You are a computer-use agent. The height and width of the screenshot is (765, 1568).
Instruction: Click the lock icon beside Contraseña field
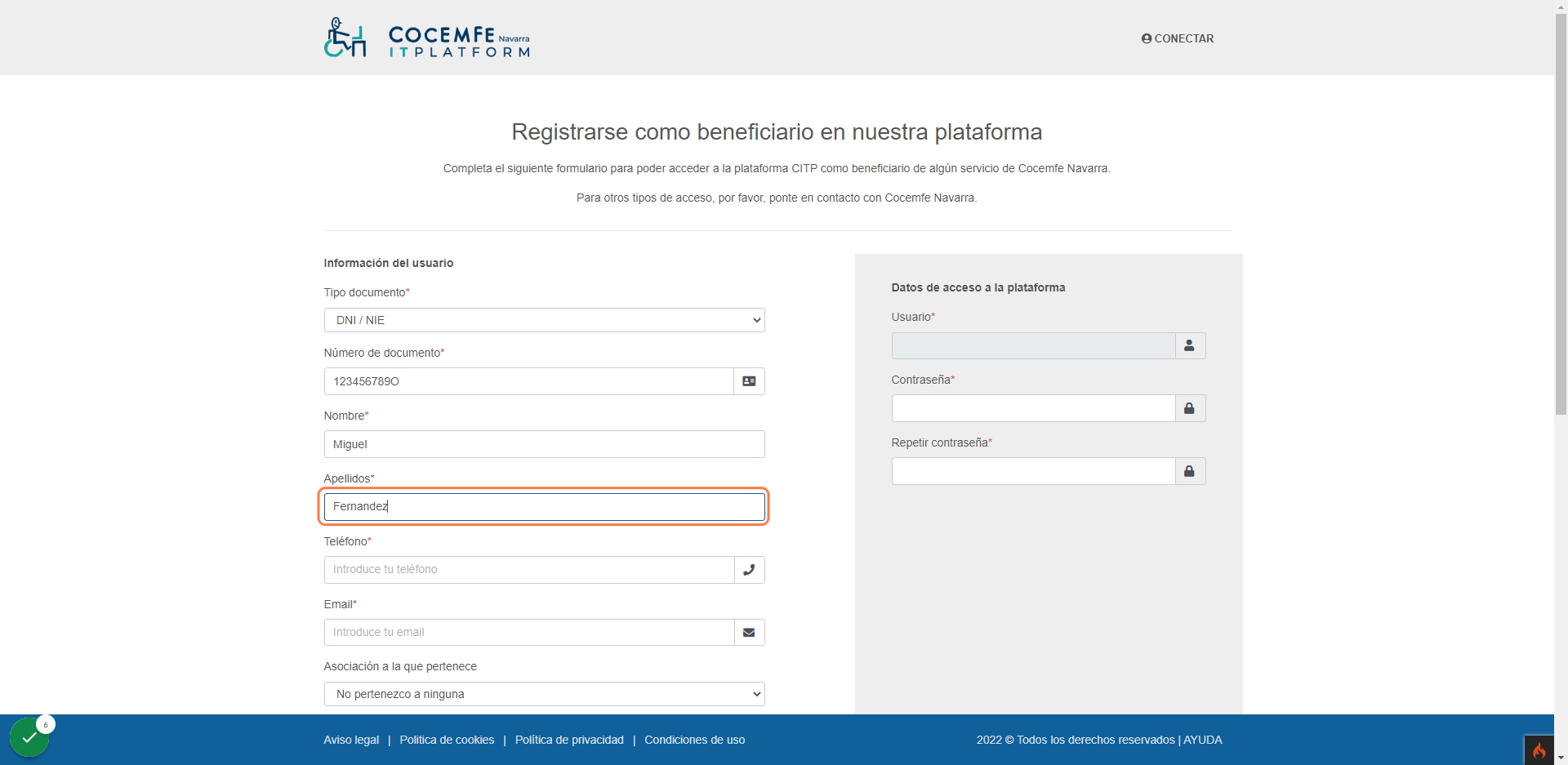[1190, 408]
